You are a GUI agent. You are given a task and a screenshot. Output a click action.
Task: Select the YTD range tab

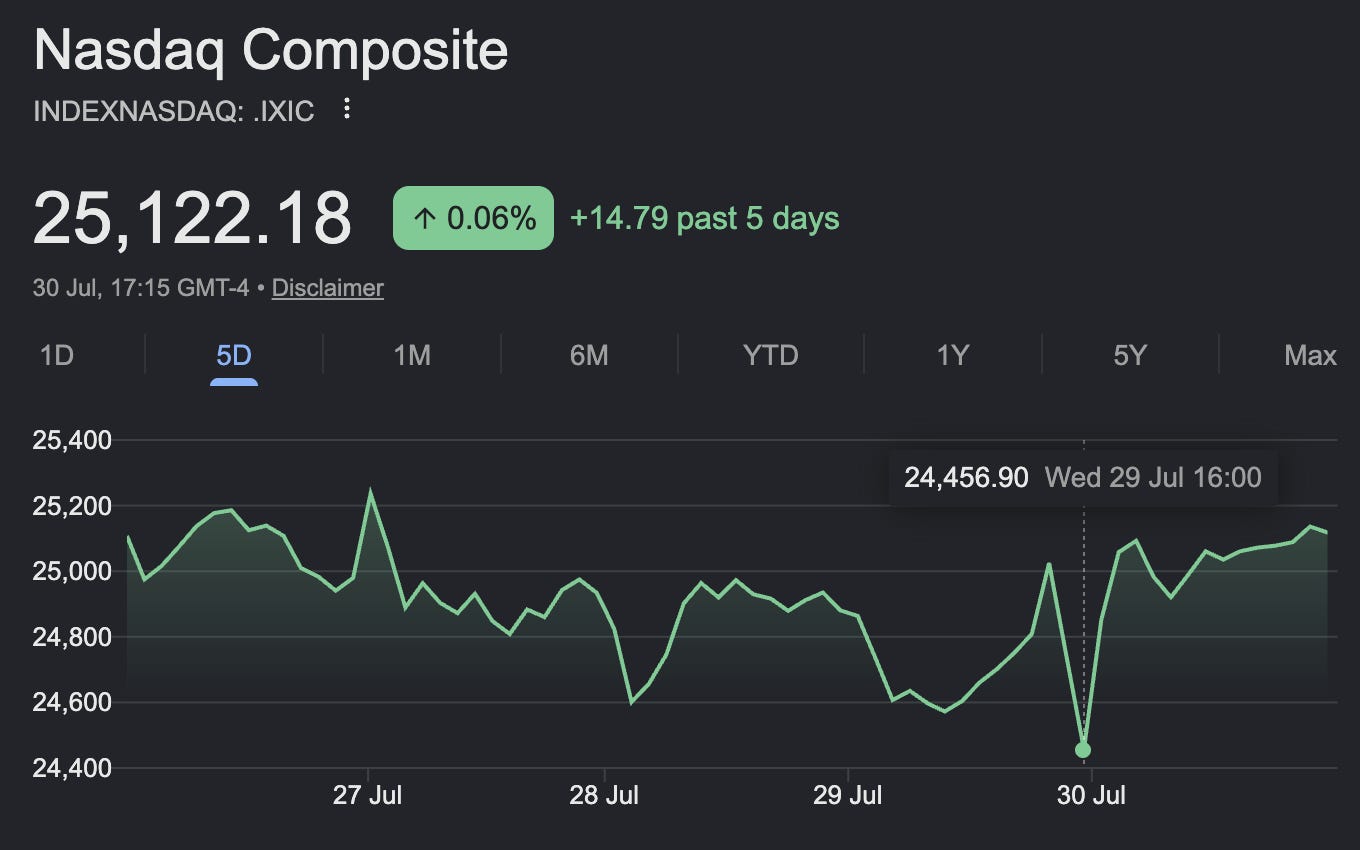pos(771,355)
